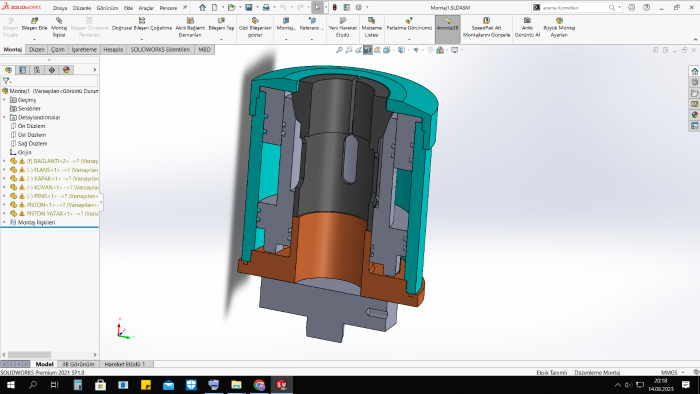This screenshot has height=394, width=700.
Task: Open SOLIDWORKS Eklentileri tab
Action: pos(160,50)
